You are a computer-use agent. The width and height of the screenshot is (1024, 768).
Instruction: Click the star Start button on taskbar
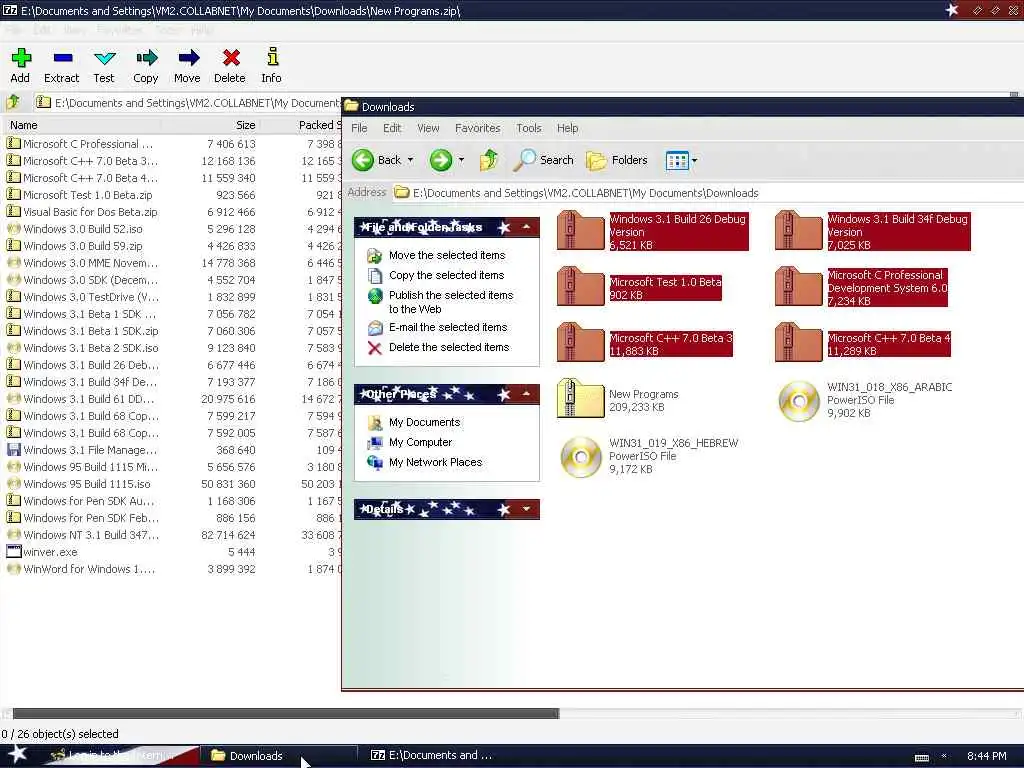tap(17, 754)
